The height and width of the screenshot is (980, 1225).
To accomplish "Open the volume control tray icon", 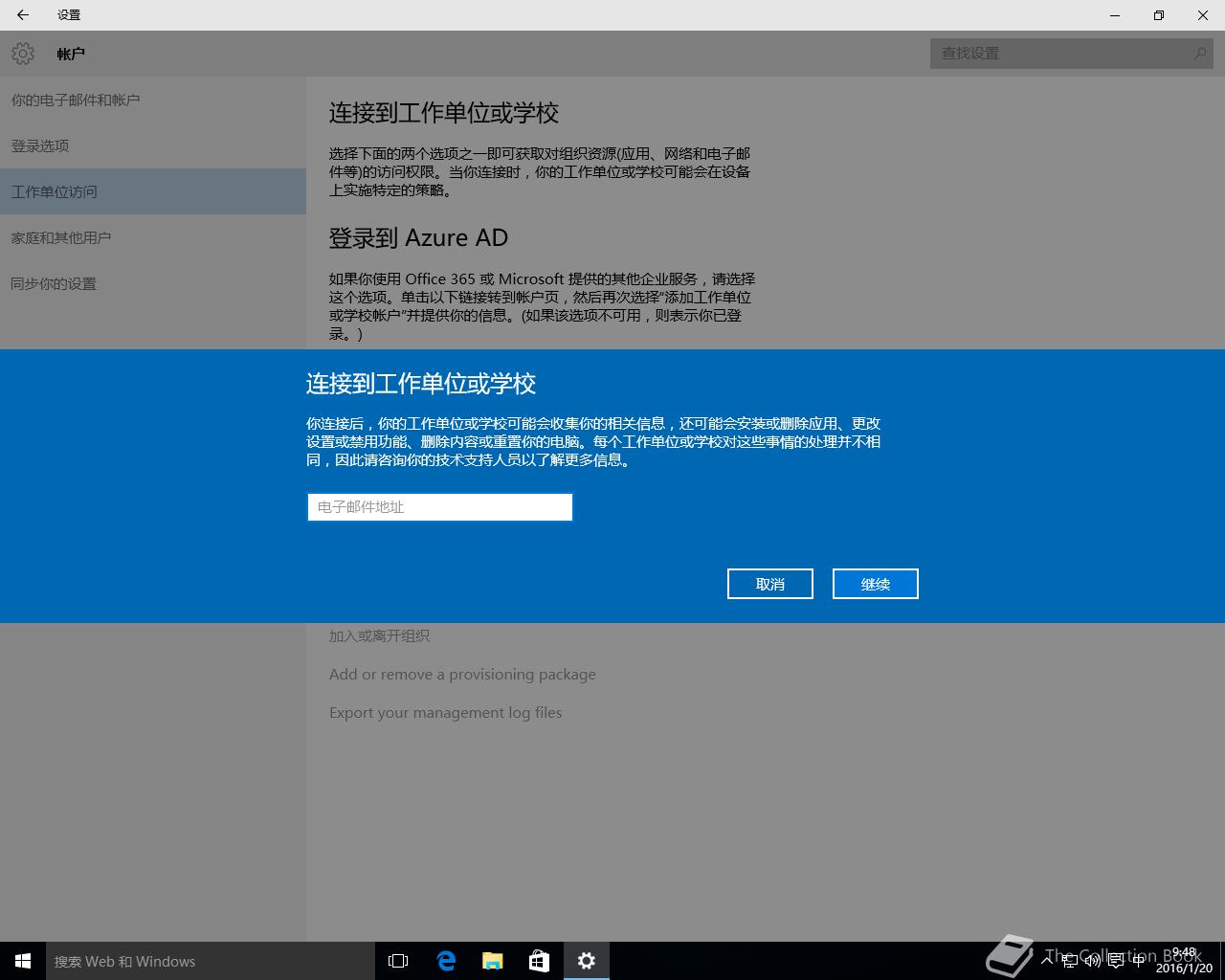I will pyautogui.click(x=1092, y=961).
